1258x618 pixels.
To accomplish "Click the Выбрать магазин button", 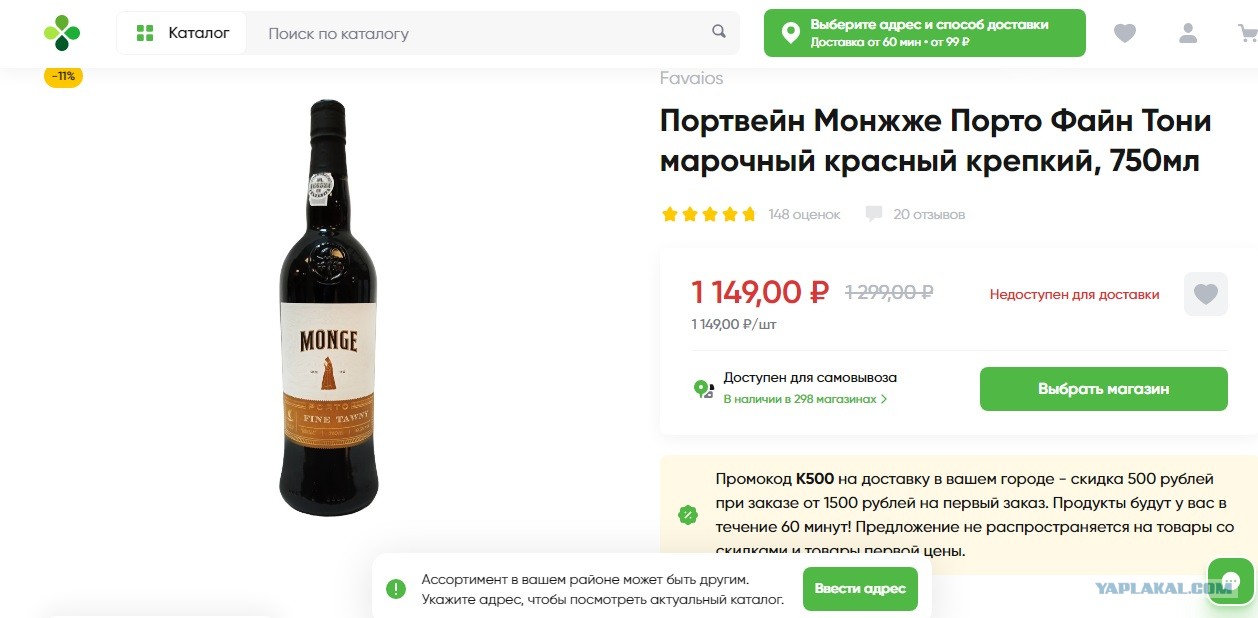I will tap(1103, 389).
